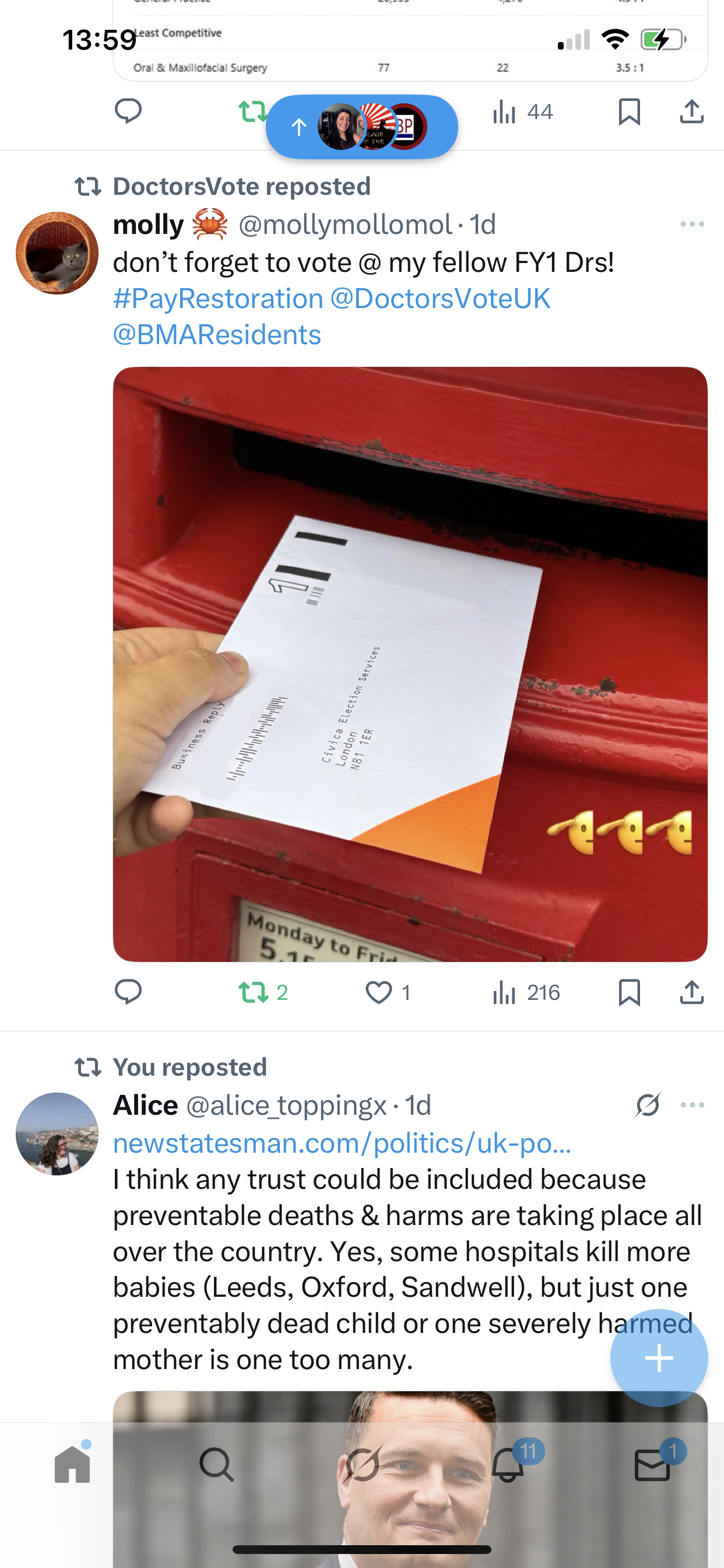Open the #PayRestoration hashtag
Image resolution: width=724 pixels, height=1568 pixels.
tap(218, 299)
